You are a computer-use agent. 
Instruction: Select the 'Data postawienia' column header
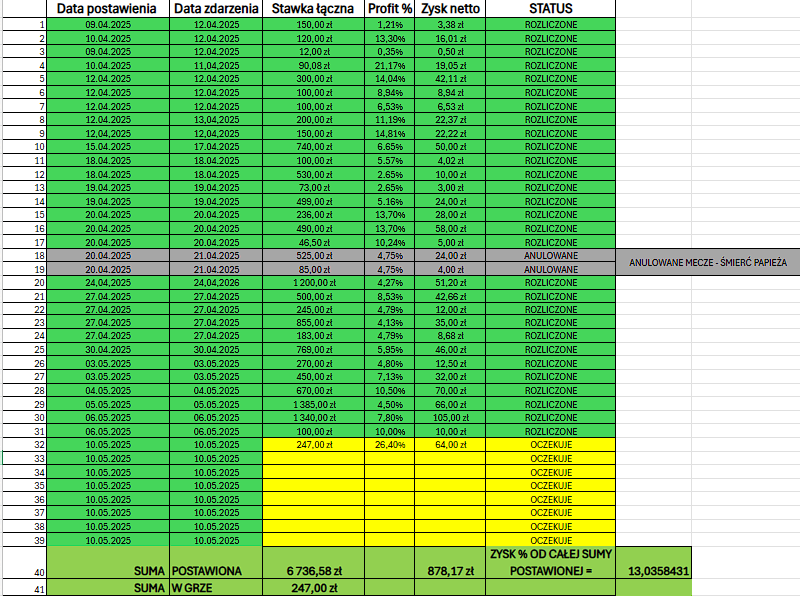point(108,9)
